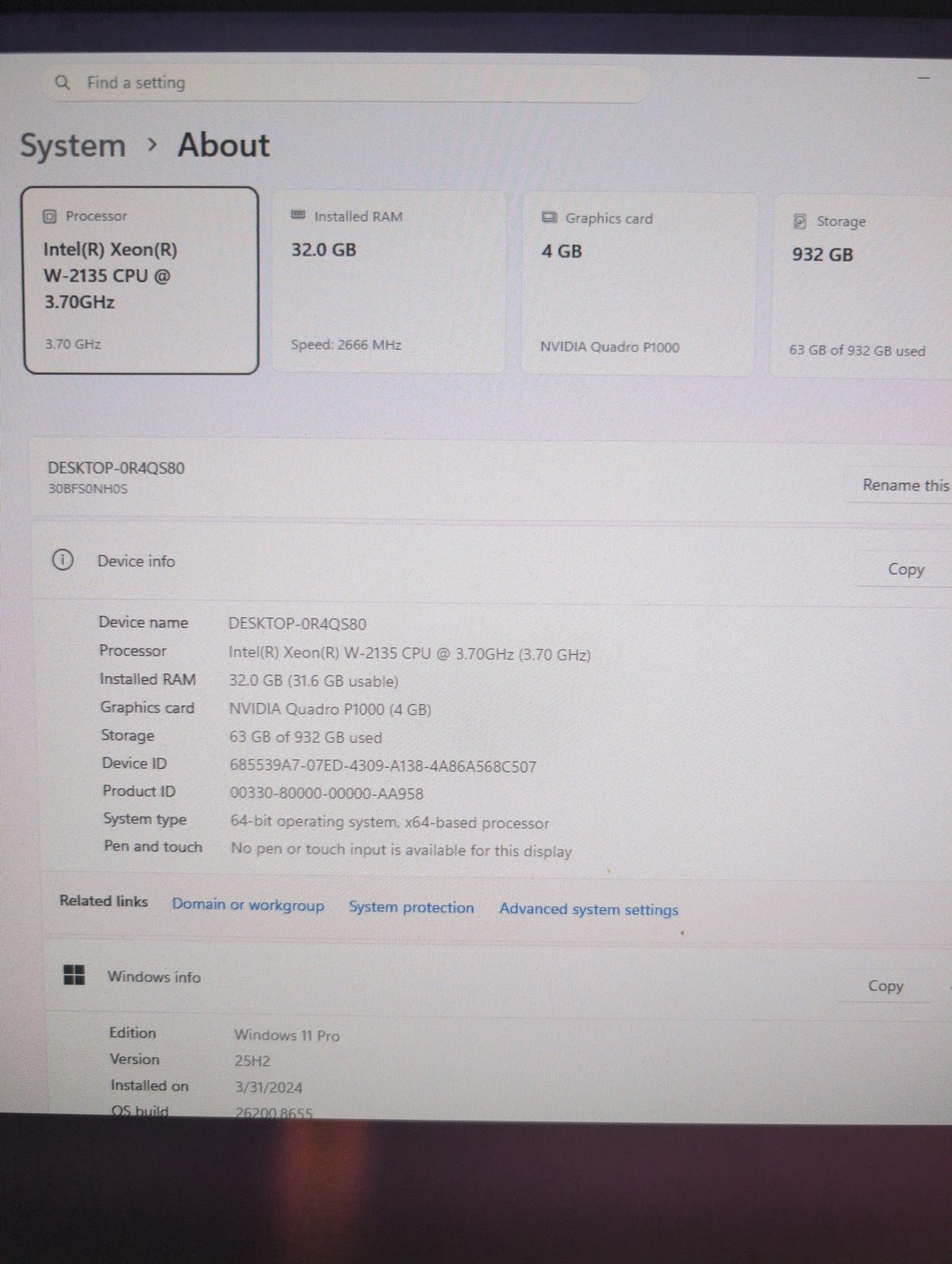Image resolution: width=952 pixels, height=1264 pixels.
Task: Select the Pen and touch row value text
Action: pos(401,850)
